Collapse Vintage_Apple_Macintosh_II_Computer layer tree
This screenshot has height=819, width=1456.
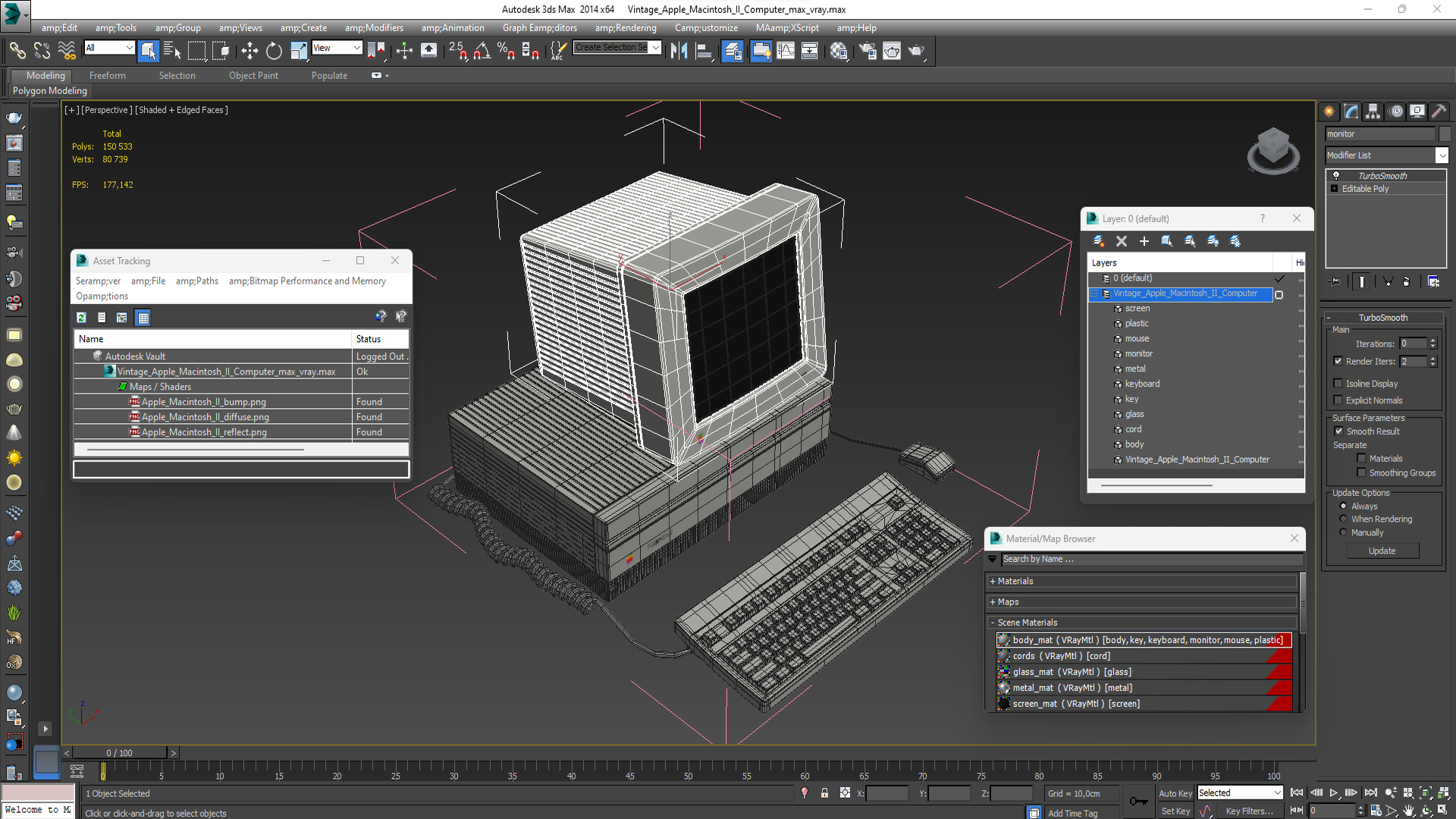click(x=1094, y=293)
